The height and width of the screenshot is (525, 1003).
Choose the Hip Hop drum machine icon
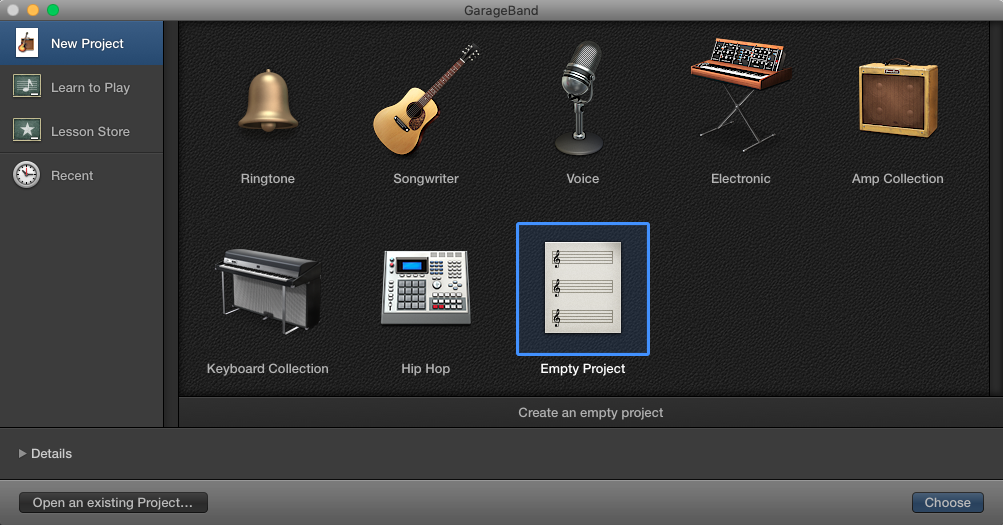(425, 288)
